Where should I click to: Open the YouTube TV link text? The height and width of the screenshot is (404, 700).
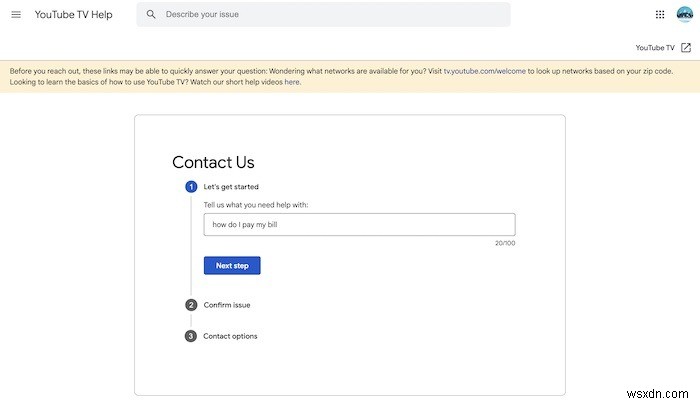[656, 48]
